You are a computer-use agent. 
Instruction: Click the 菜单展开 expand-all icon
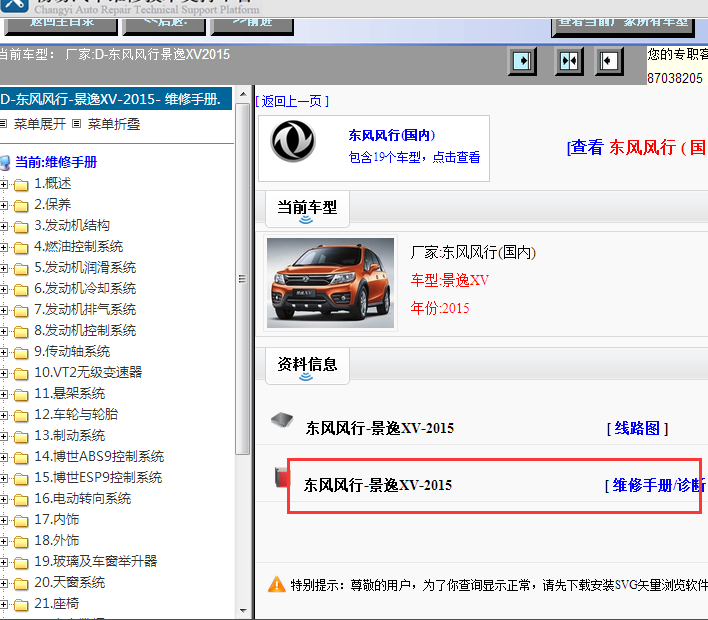click(x=4, y=123)
